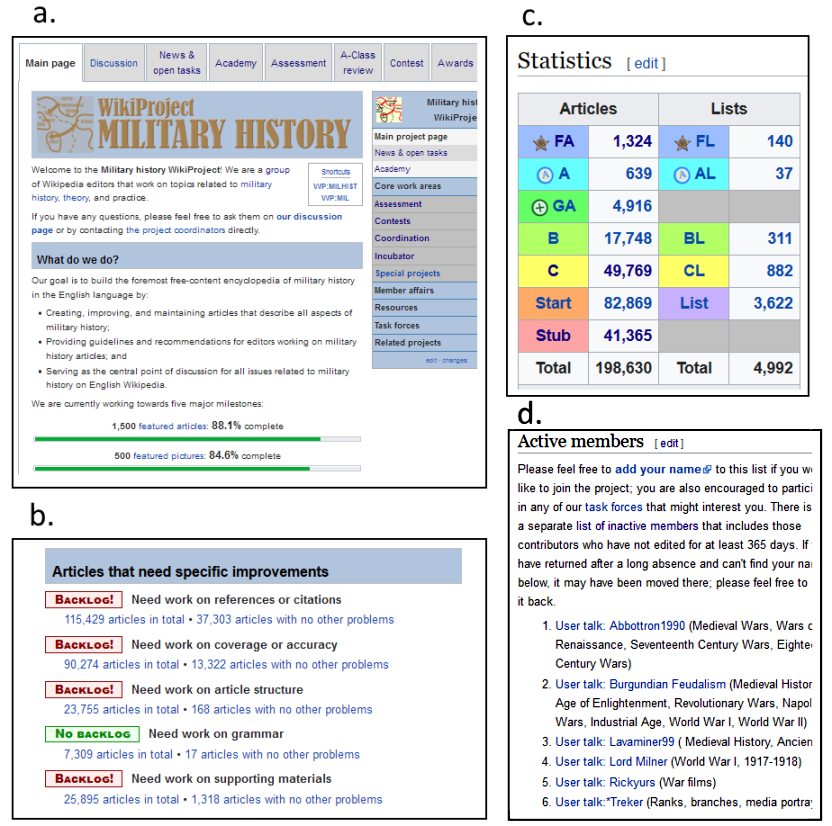Open '1,318 articles with no other problems'
Image resolution: width=832 pixels, height=826 pixels.
pos(287,799)
